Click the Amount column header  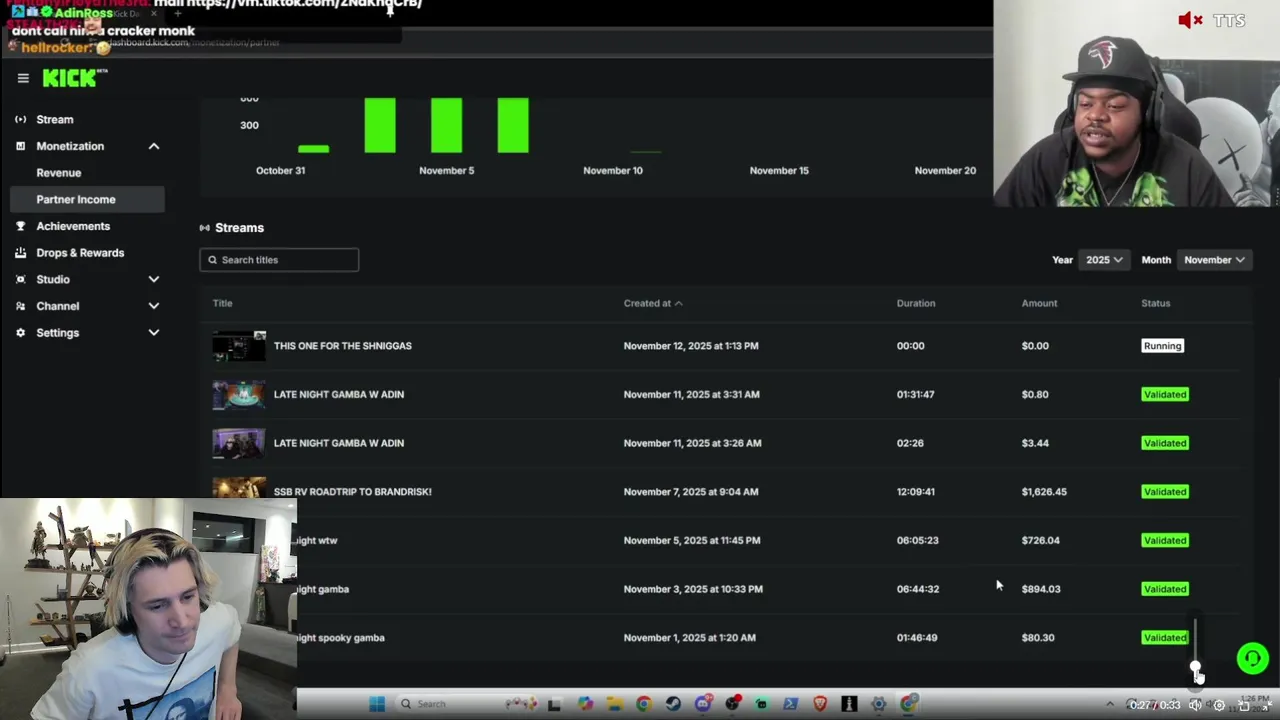pos(1039,303)
